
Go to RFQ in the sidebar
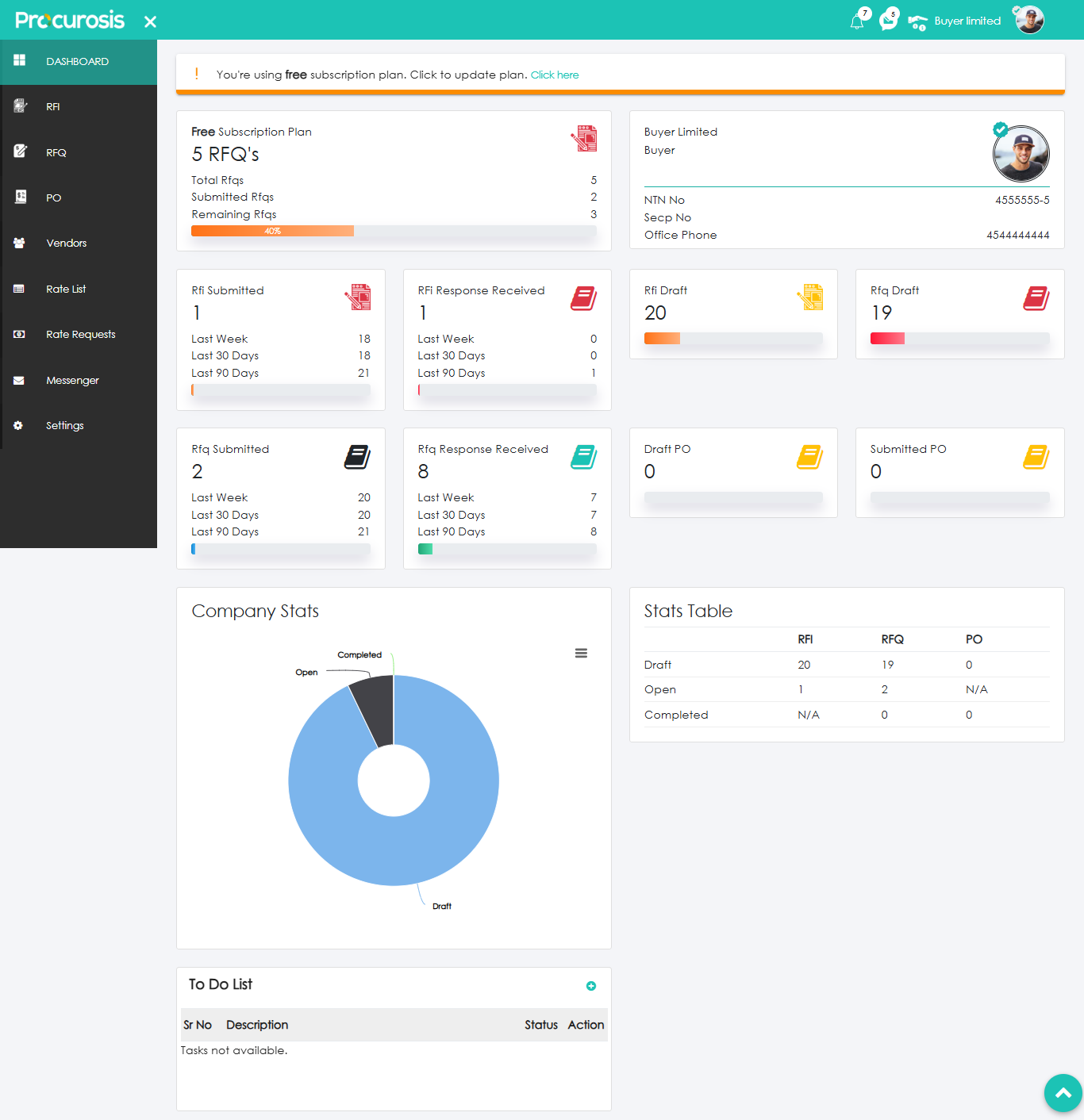pyautogui.click(x=56, y=152)
